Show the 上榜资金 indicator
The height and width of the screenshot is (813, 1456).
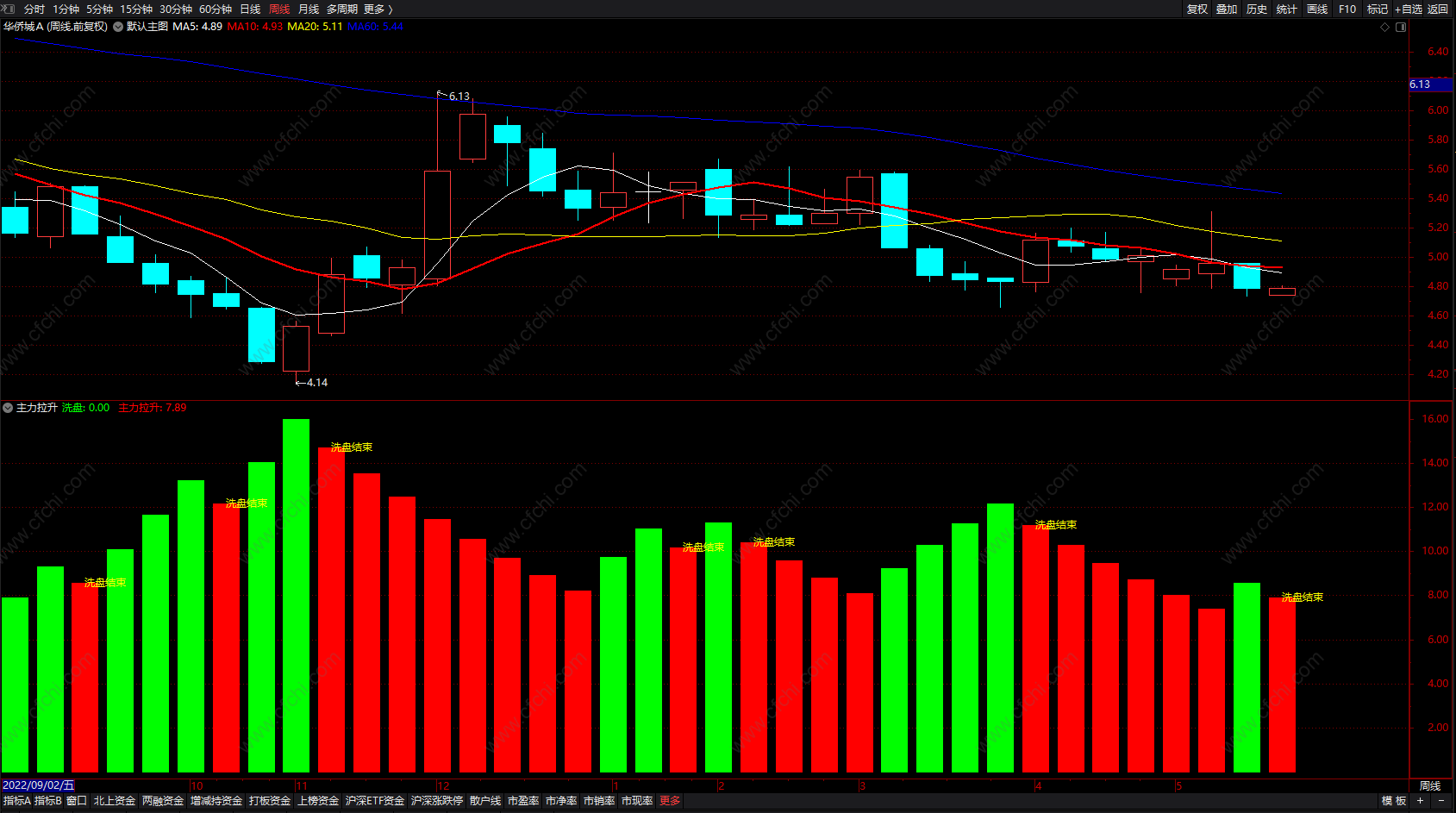pos(318,801)
